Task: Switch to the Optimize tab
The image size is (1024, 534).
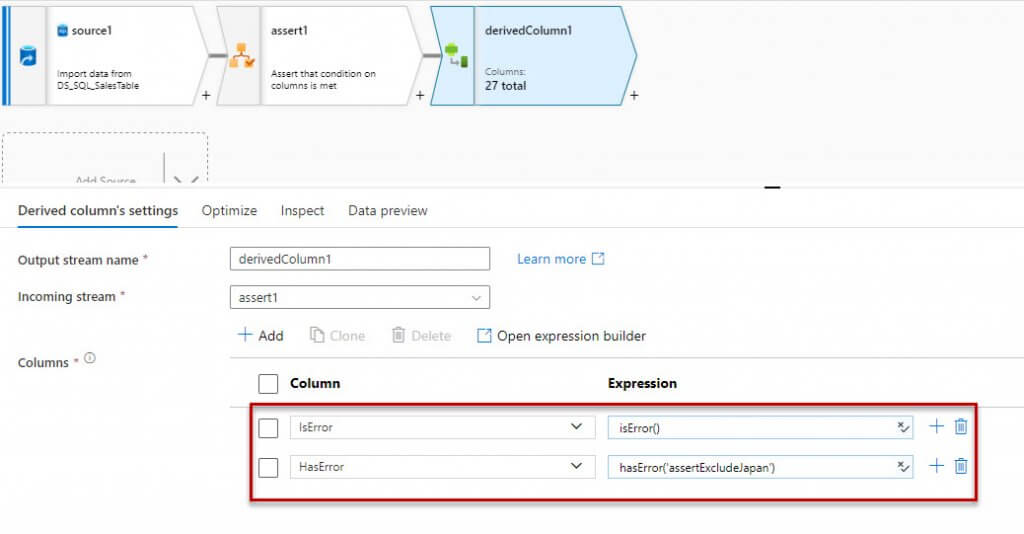Action: 229,211
